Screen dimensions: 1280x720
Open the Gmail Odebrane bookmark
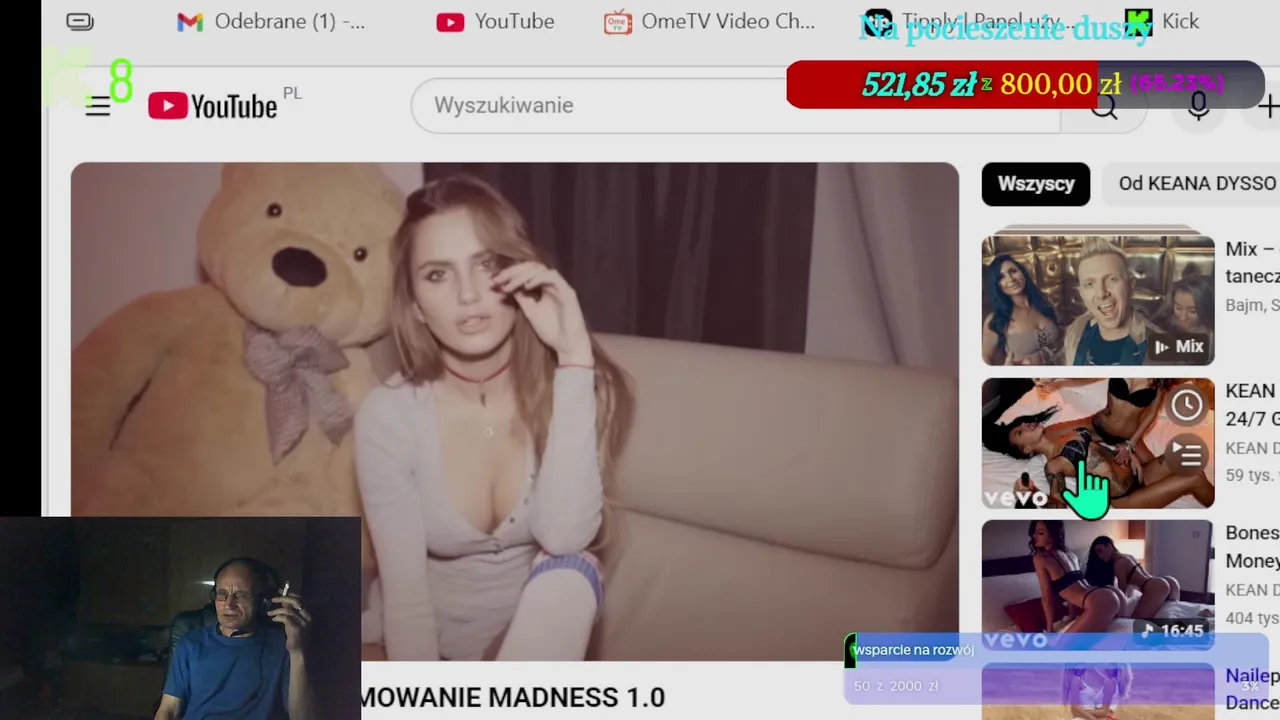tap(271, 21)
